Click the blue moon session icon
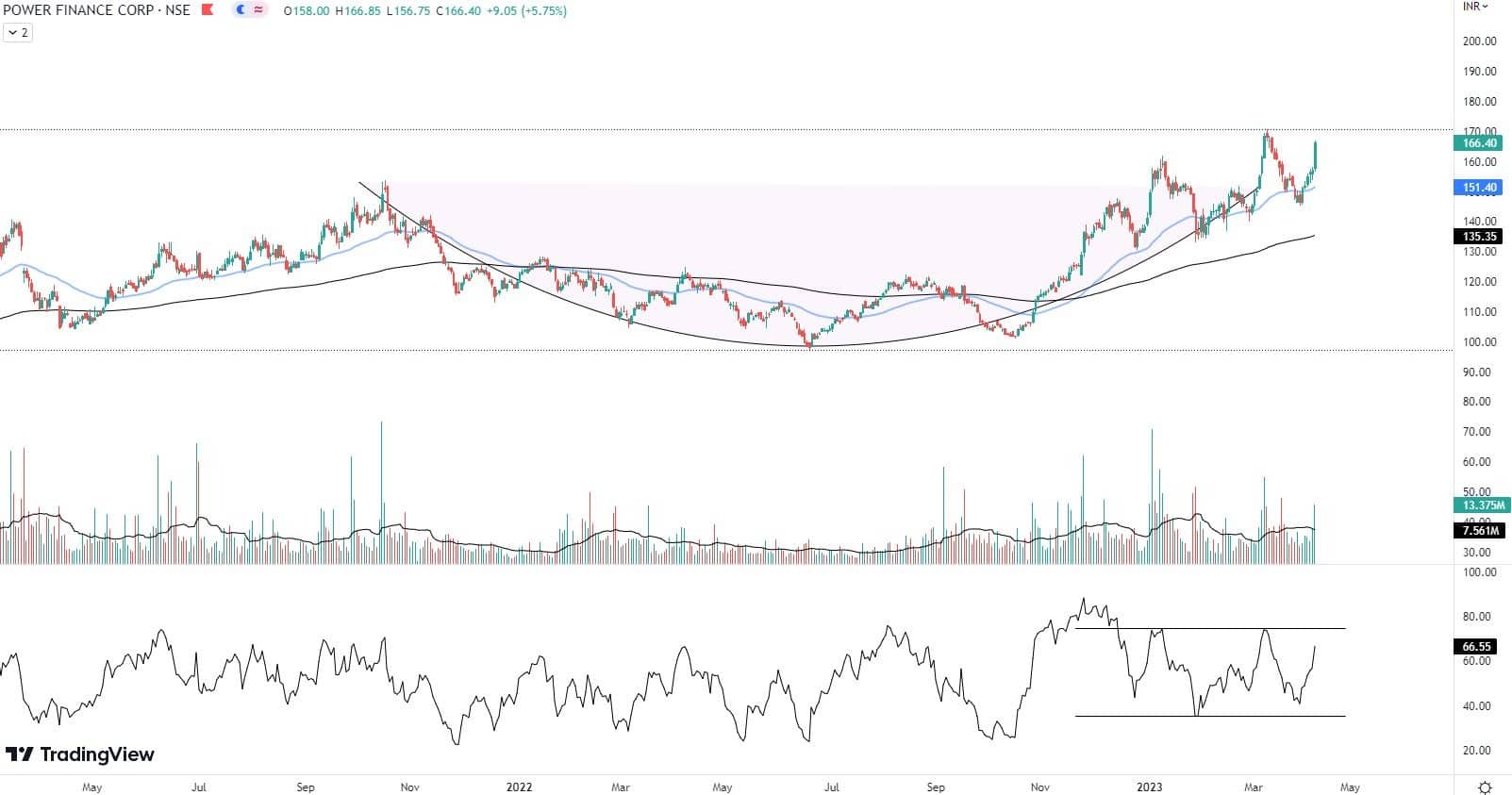Image resolution: width=1512 pixels, height=795 pixels. tap(241, 10)
